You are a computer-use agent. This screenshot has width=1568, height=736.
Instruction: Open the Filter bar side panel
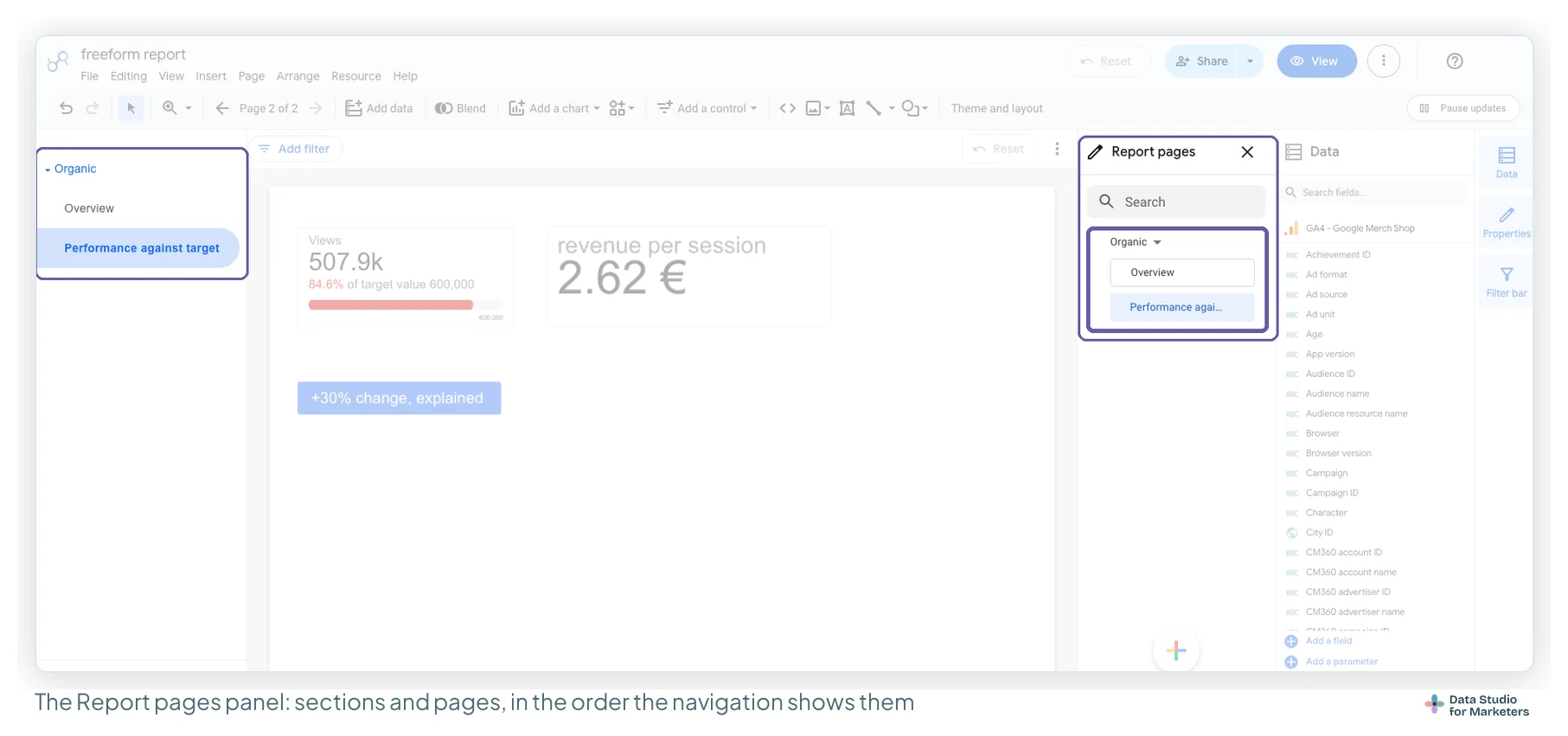pyautogui.click(x=1507, y=281)
